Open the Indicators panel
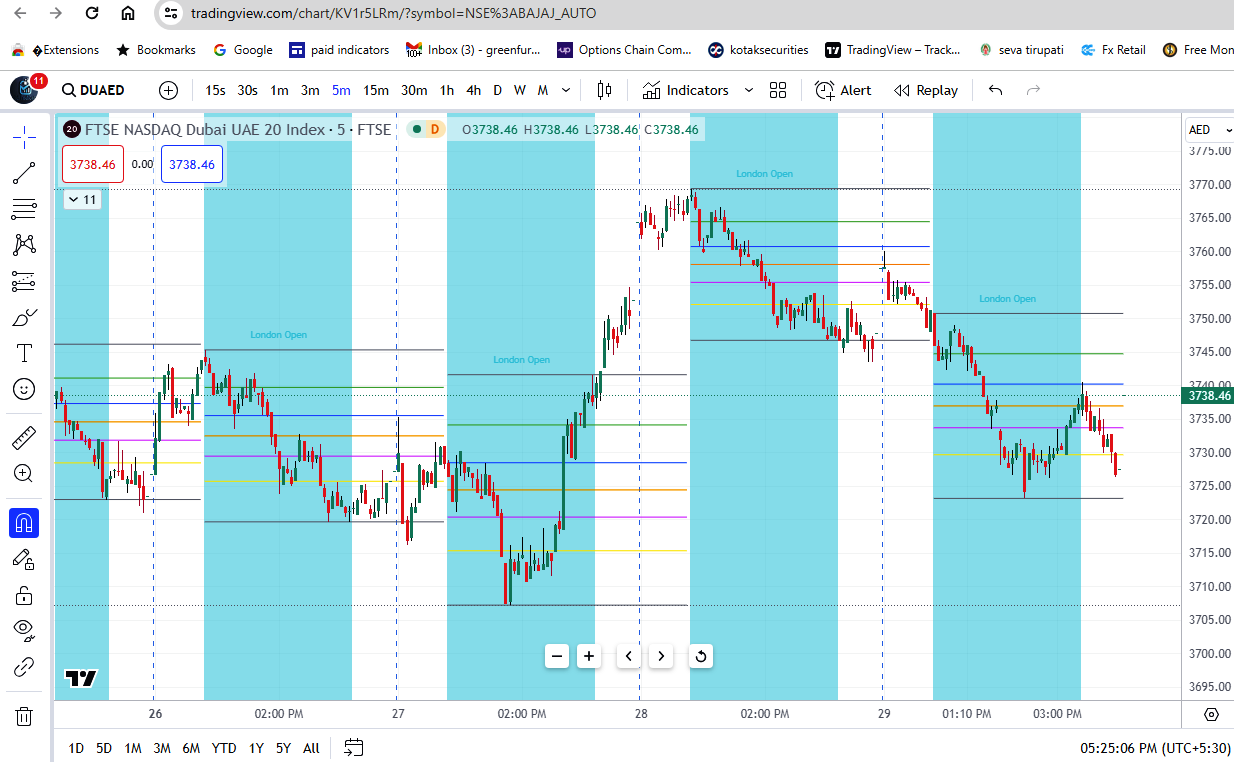Screen dimensions: 1234x762 pyautogui.click(x=696, y=90)
